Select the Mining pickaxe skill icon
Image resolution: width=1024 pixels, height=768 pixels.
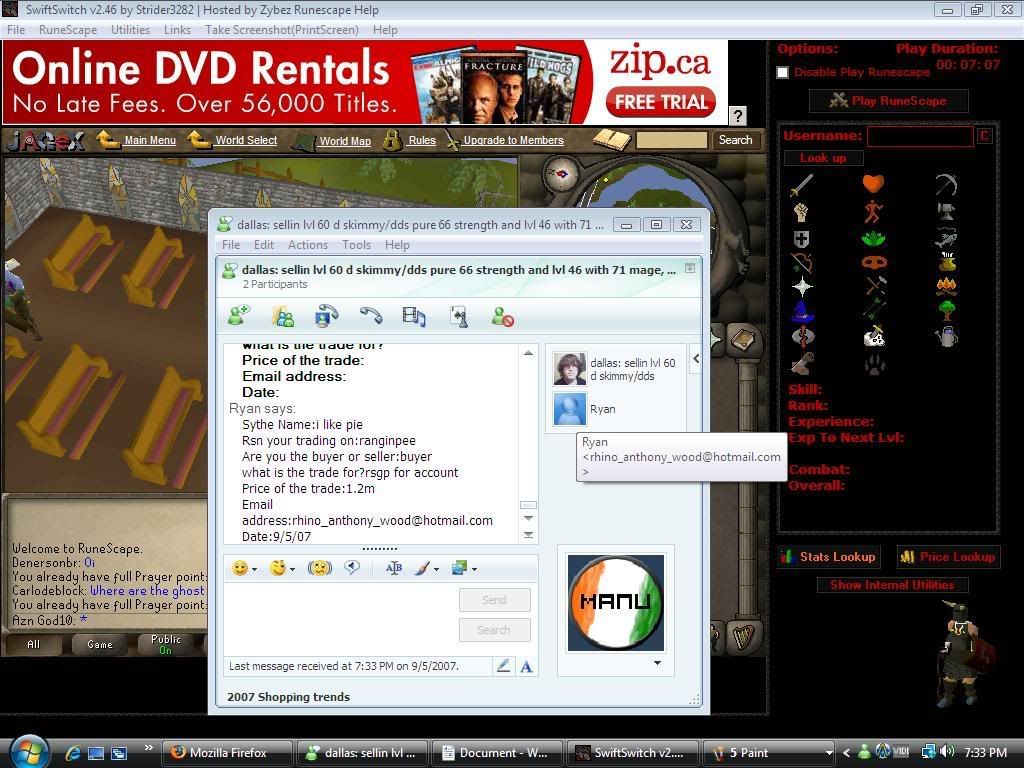[x=946, y=185]
